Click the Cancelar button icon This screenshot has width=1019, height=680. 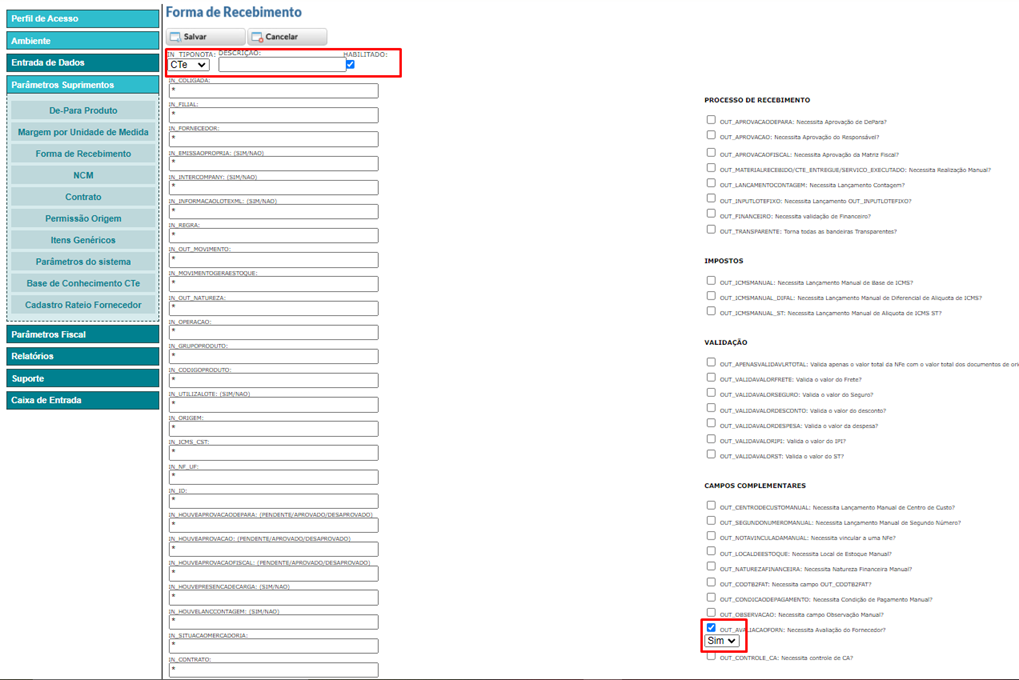(257, 37)
